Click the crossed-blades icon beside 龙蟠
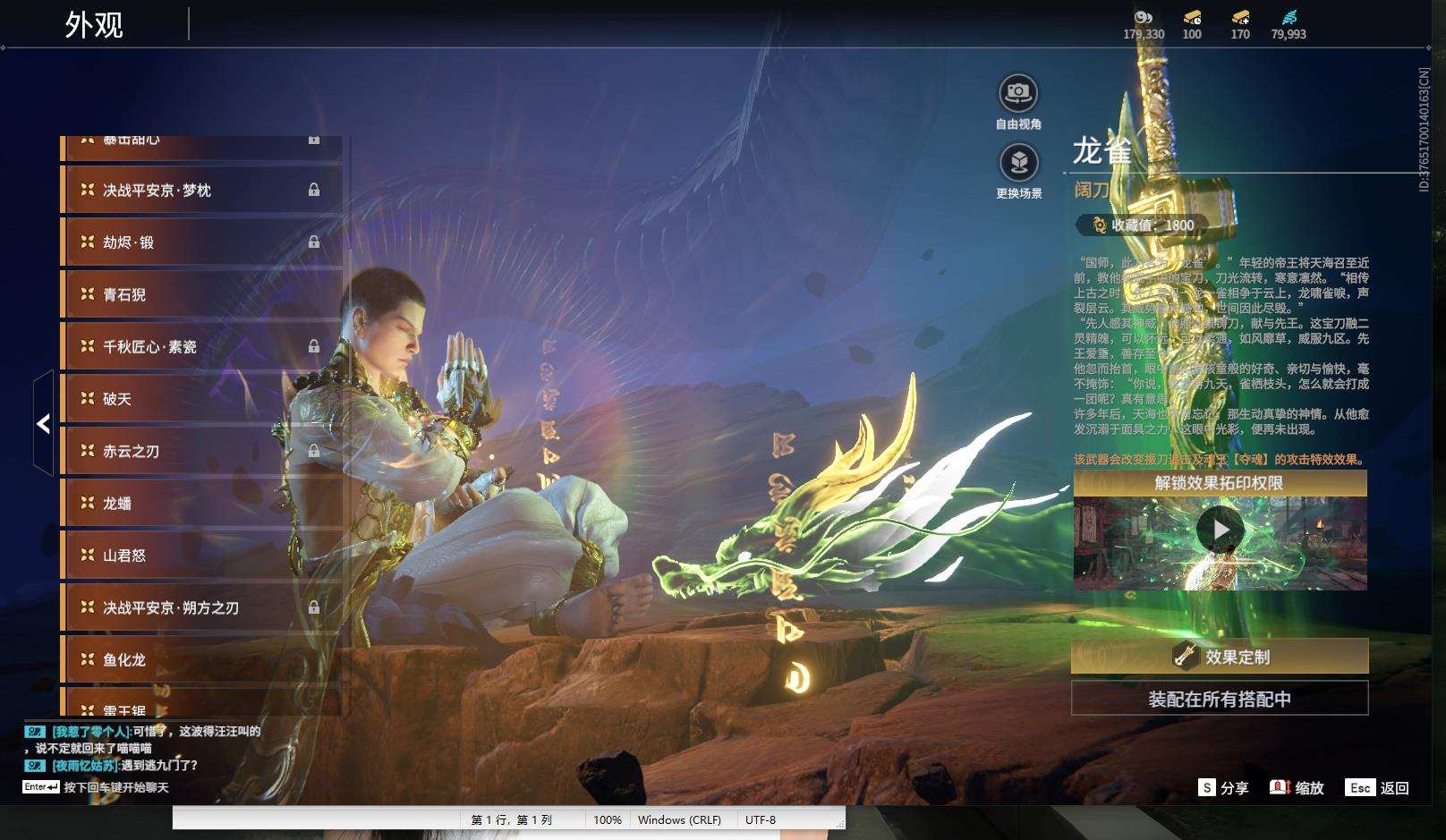1446x840 pixels. 87,503
